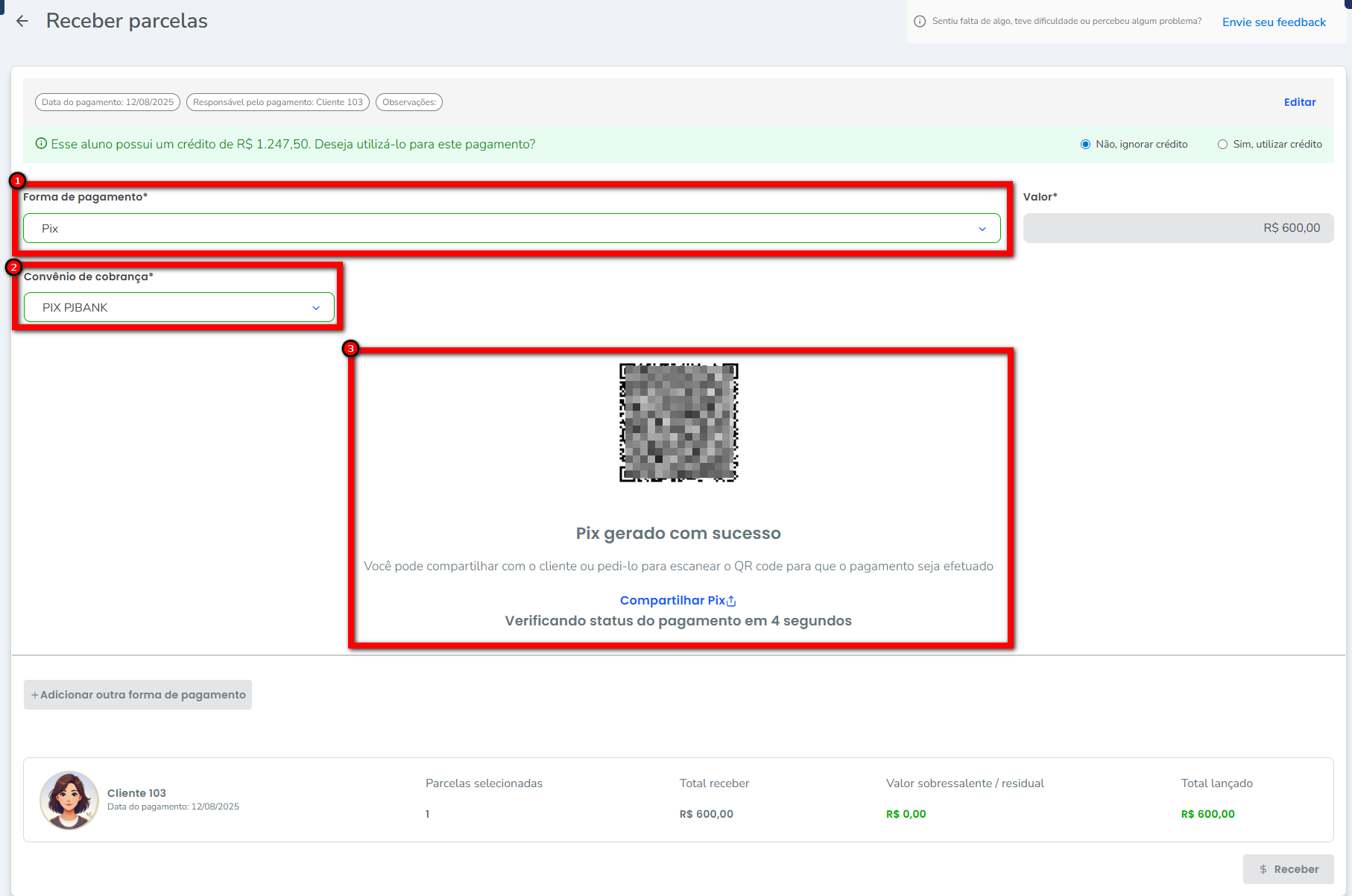Click the back arrow beside Receber parcelas
Screen dimensions: 1352x896
point(22,22)
